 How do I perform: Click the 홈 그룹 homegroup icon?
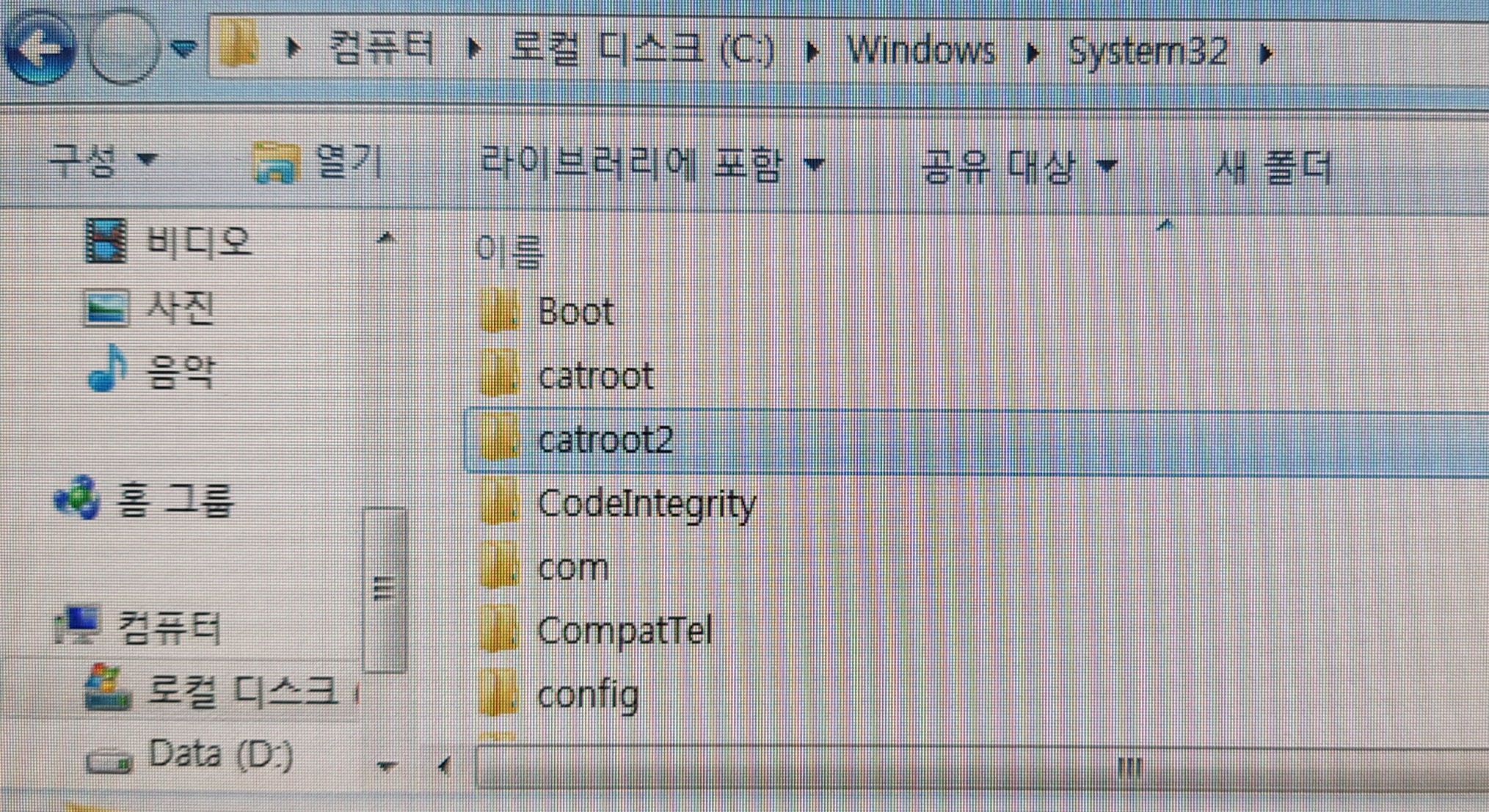coord(77,497)
